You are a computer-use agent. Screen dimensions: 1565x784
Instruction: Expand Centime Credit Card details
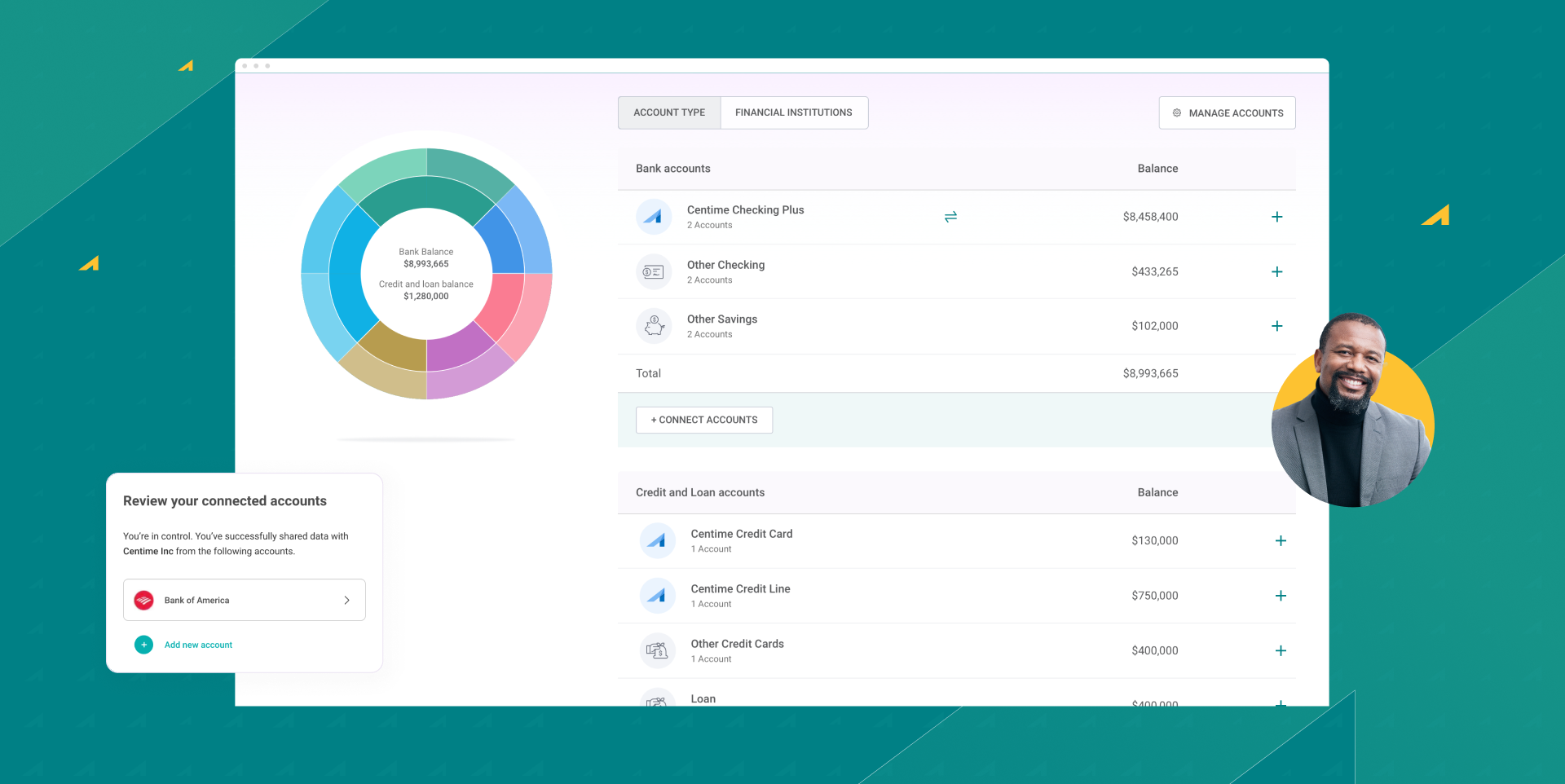1281,540
